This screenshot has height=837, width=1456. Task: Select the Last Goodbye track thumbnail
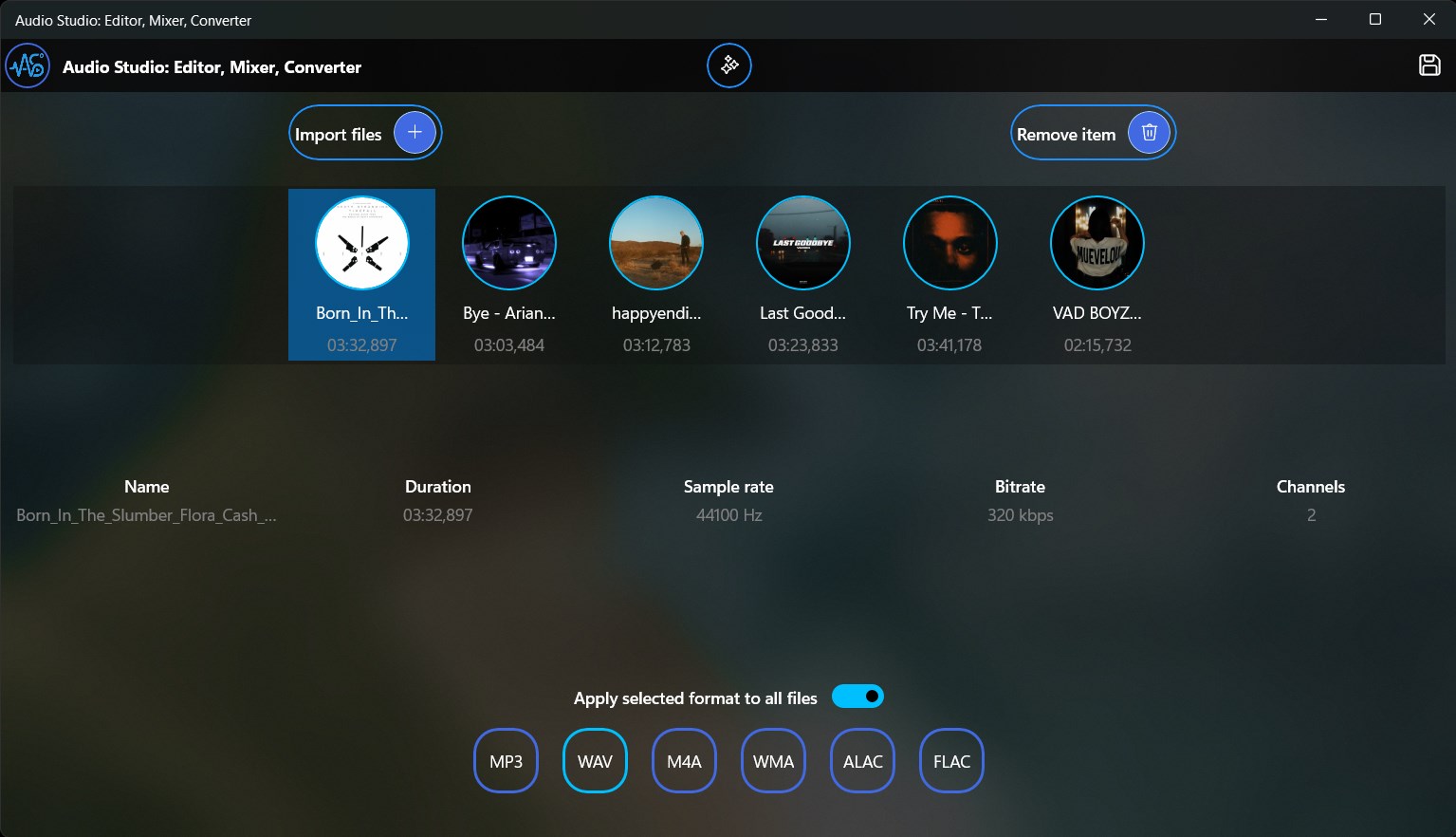coord(802,242)
